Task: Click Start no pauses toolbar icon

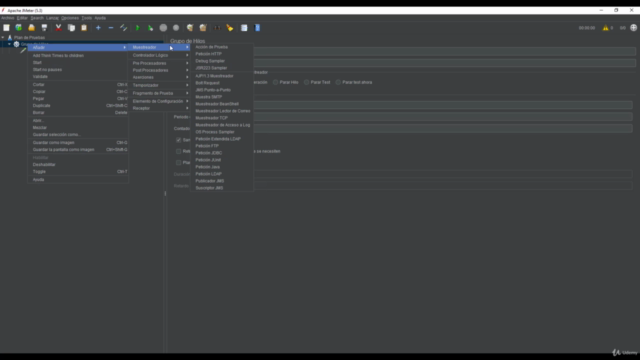Action: pos(150,28)
